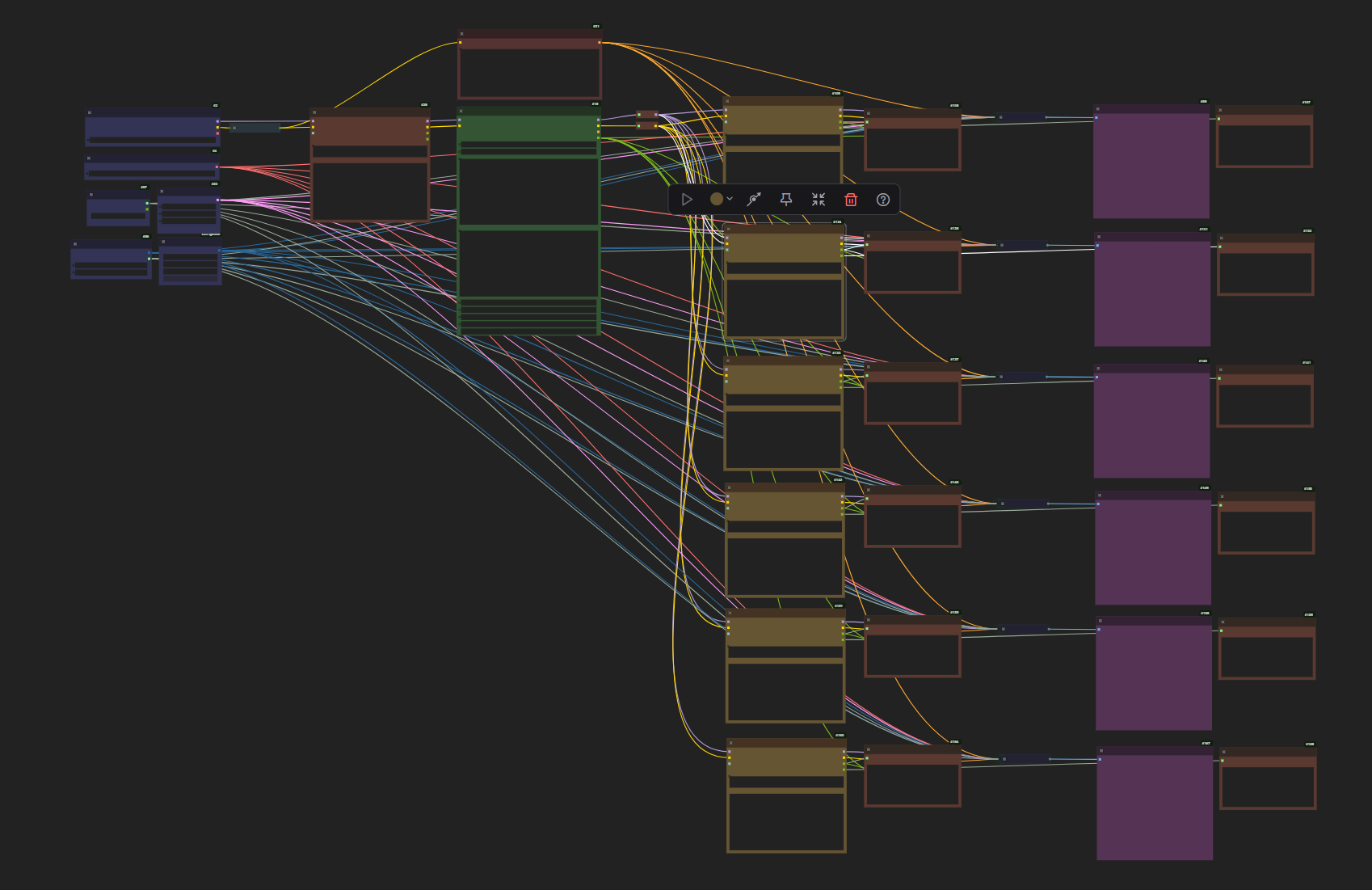Delete the selected node with the trash icon

(x=851, y=200)
